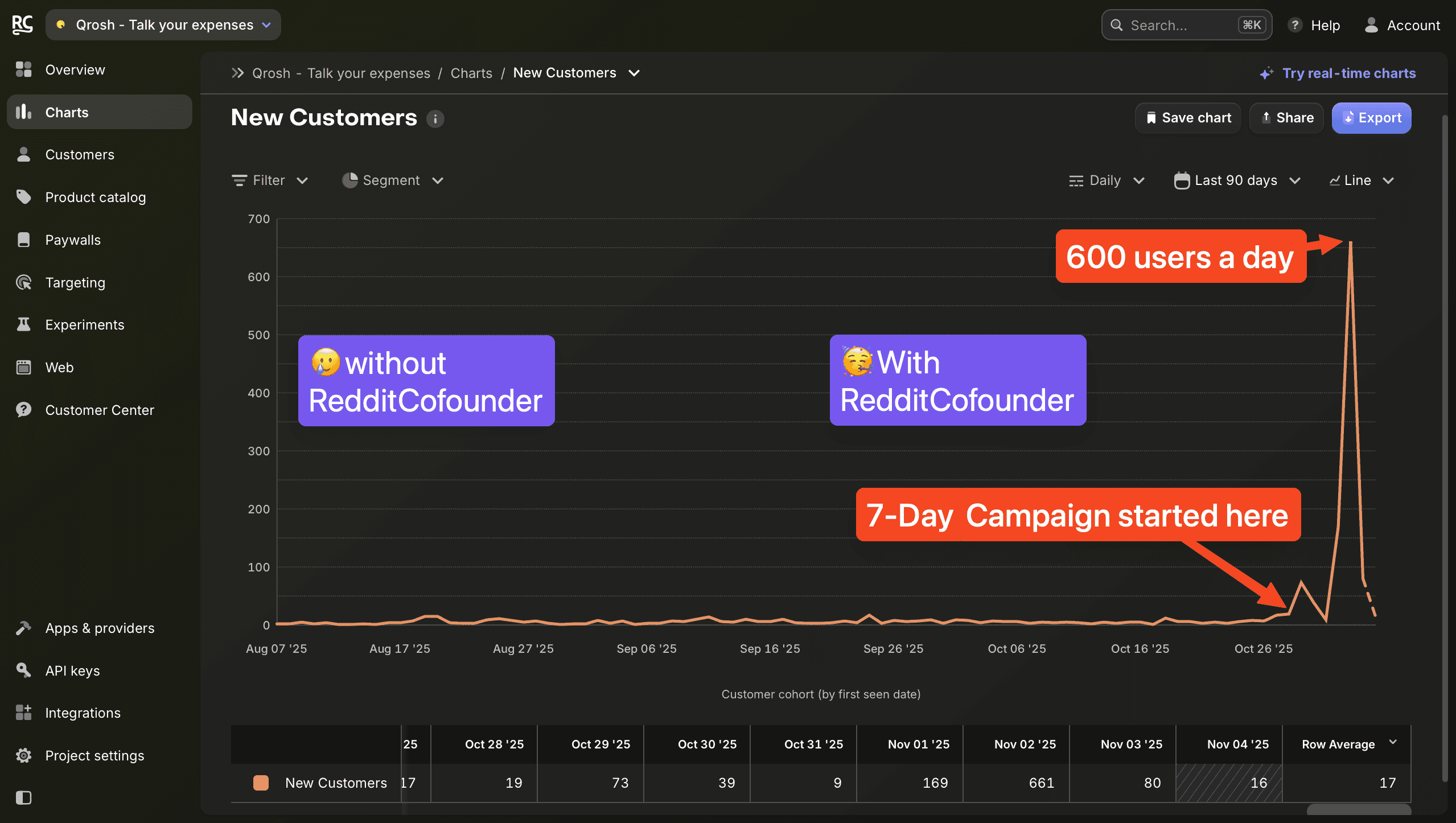The width and height of the screenshot is (1456, 823).
Task: Click the RevenueCat logo icon
Action: point(22,24)
